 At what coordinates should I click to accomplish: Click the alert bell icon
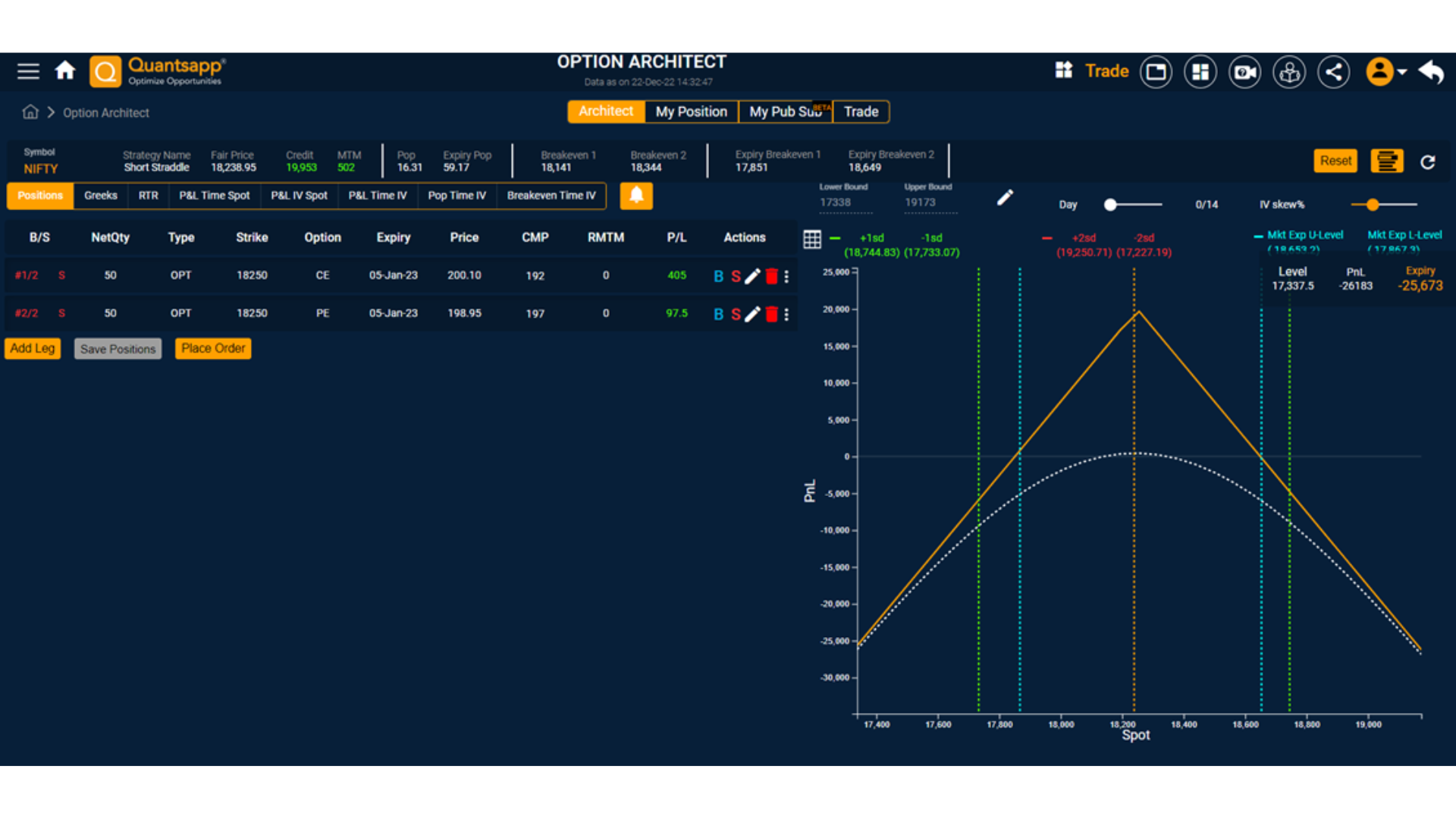click(636, 196)
